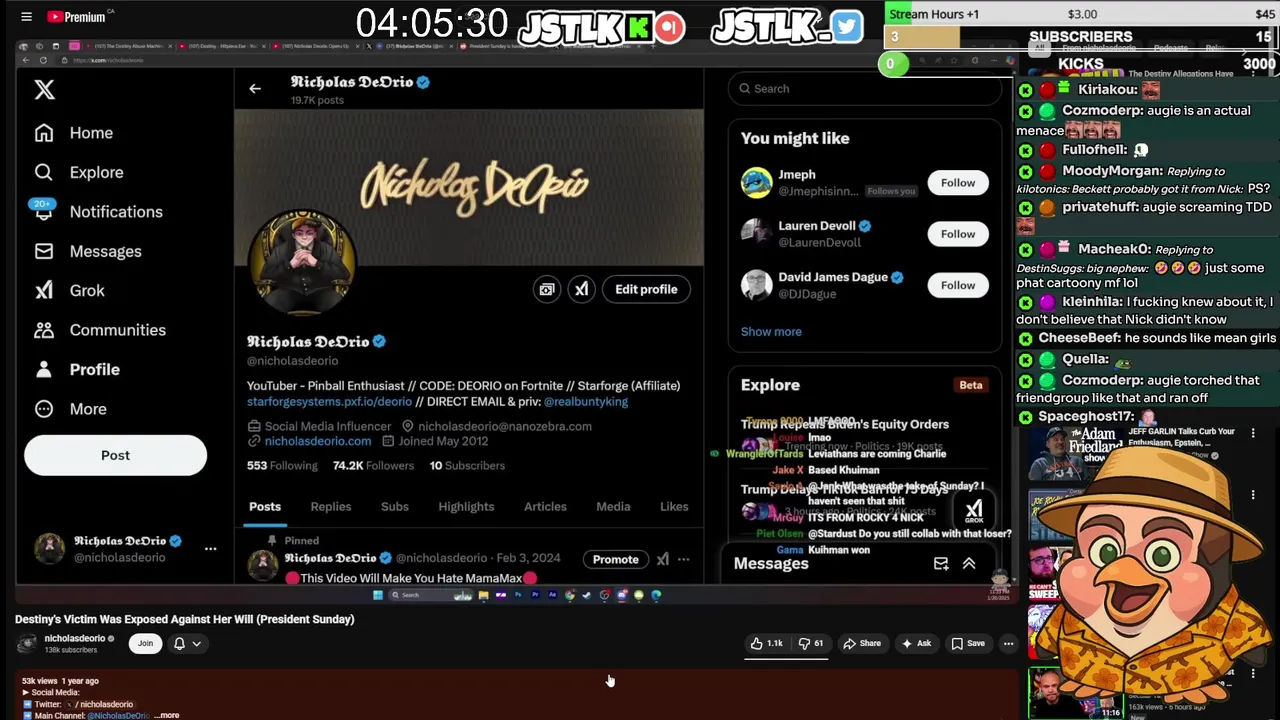This screenshot has height=720, width=1280.
Task: Open Messages in X sidebar
Action: pos(88,251)
